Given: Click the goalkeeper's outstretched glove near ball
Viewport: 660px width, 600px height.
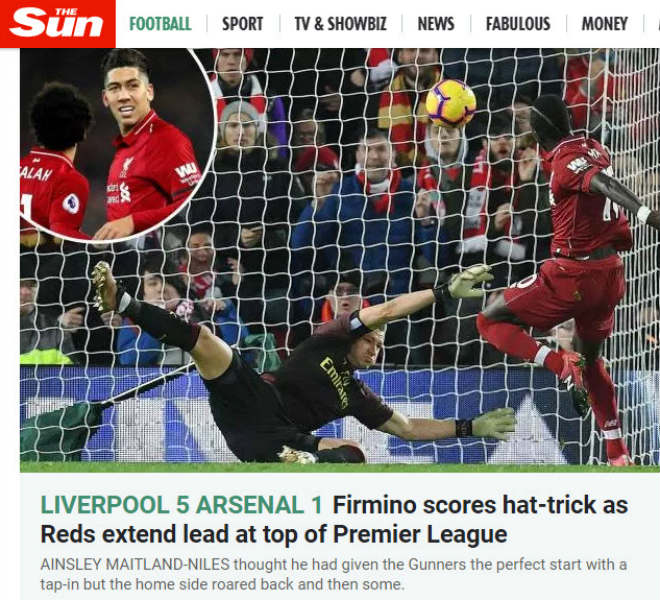Looking at the screenshot, I should click(x=470, y=281).
